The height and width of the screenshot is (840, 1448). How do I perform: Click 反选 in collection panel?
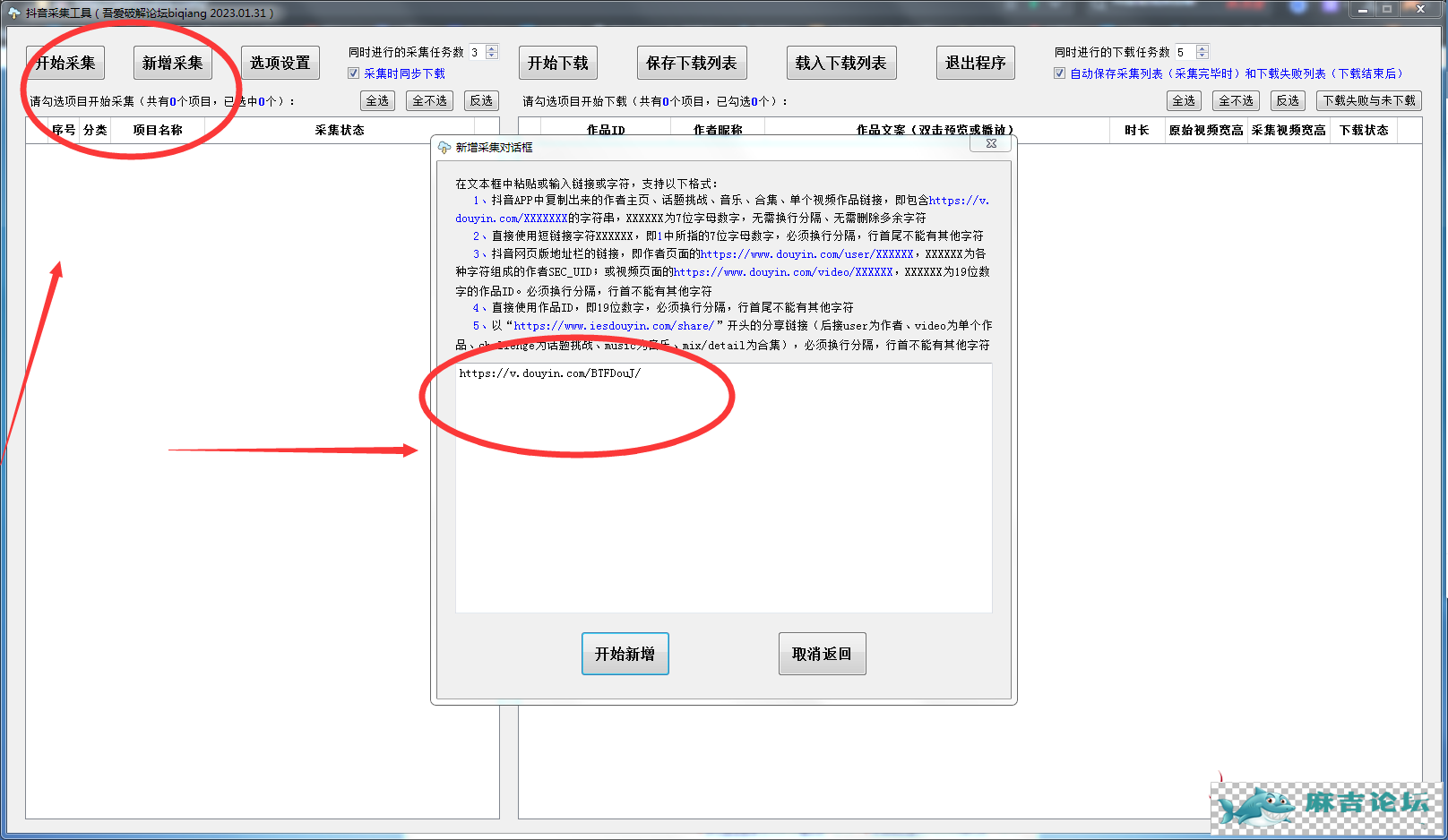[x=482, y=100]
